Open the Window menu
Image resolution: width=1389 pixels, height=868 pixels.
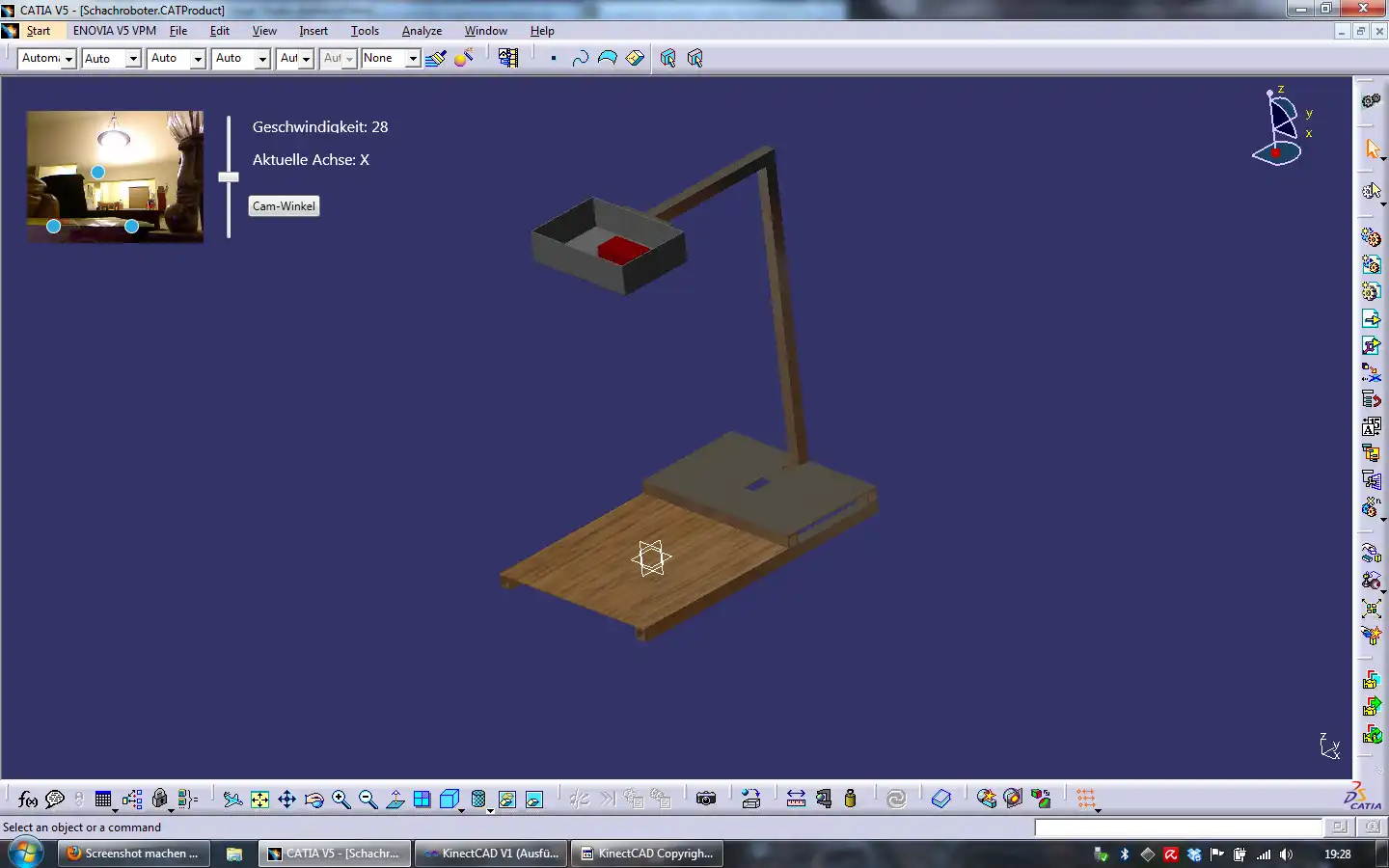click(x=485, y=31)
